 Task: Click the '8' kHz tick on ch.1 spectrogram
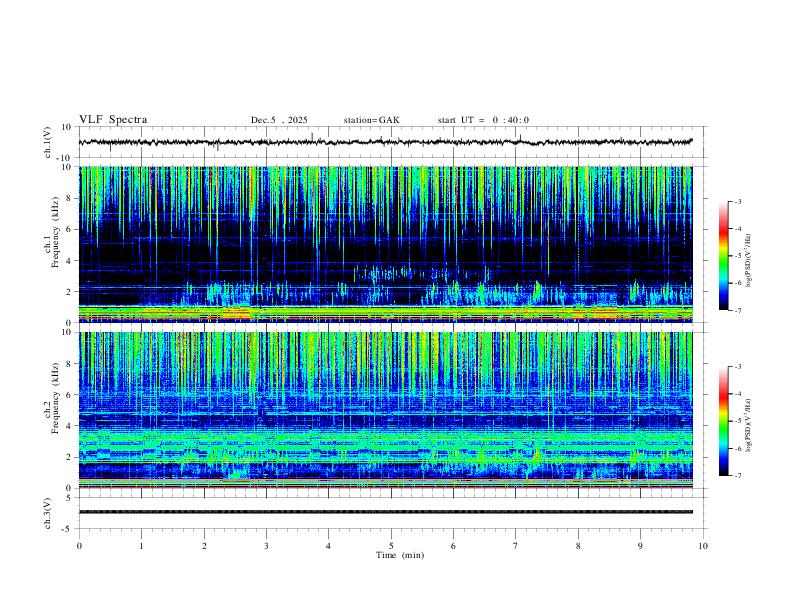click(x=70, y=198)
